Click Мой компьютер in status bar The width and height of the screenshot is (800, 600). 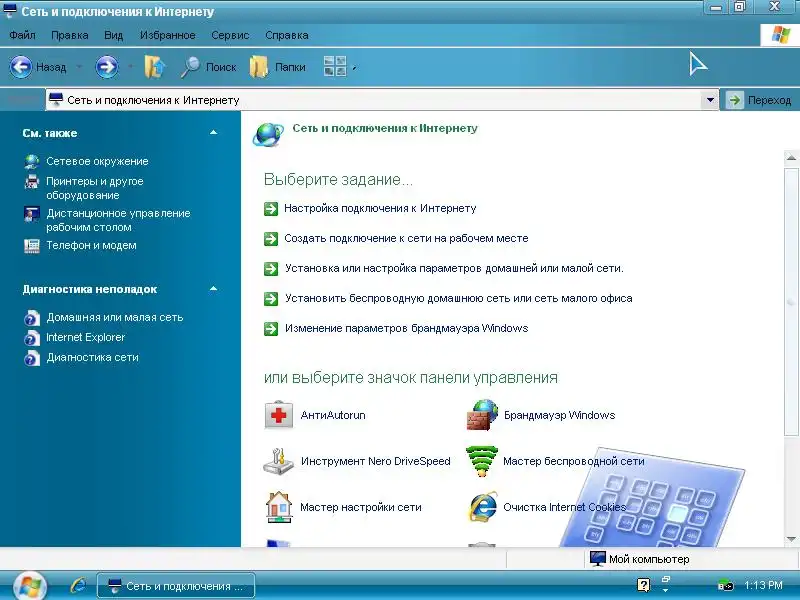tap(639, 559)
